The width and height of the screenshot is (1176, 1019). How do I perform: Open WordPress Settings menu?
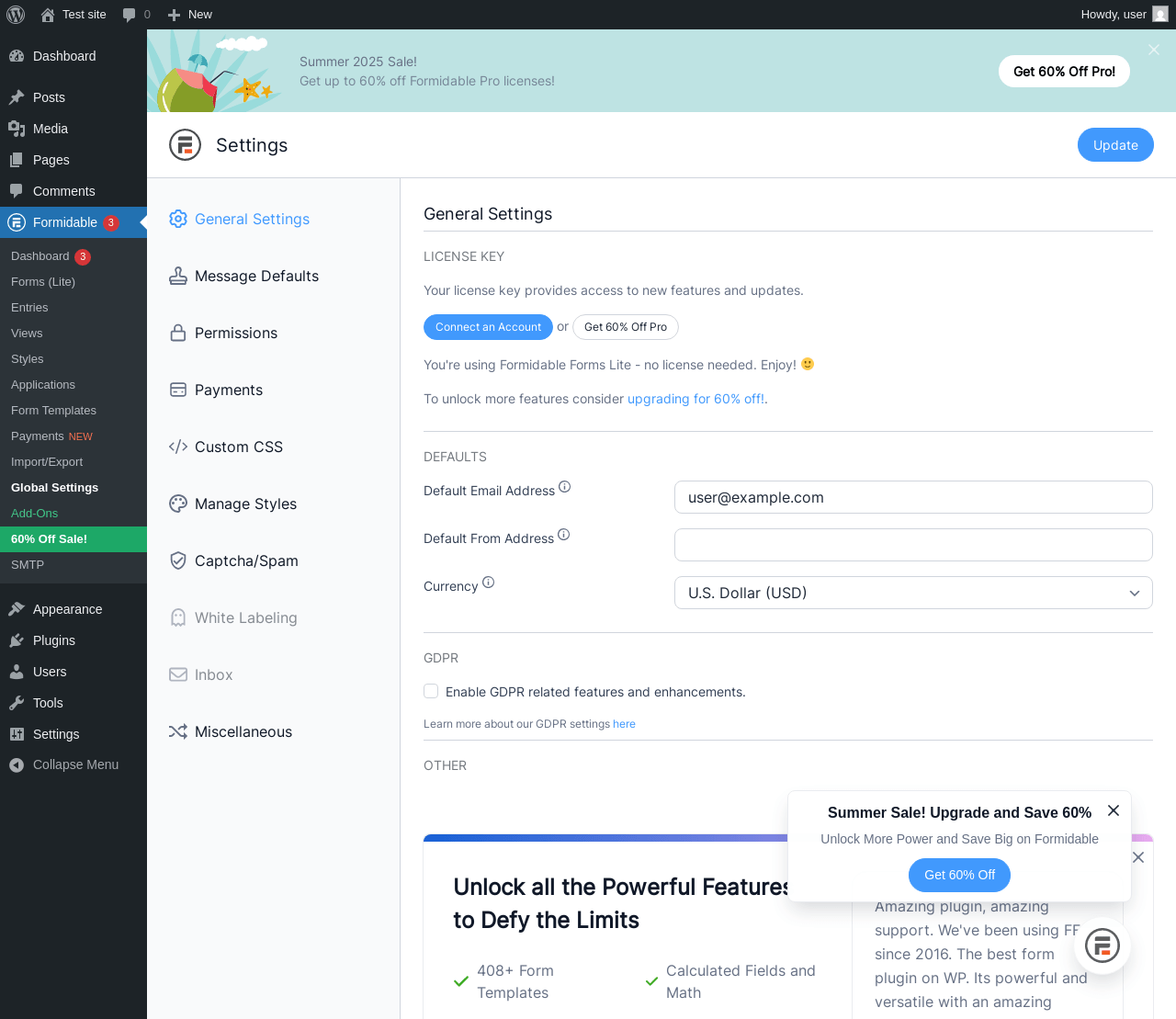(73, 734)
